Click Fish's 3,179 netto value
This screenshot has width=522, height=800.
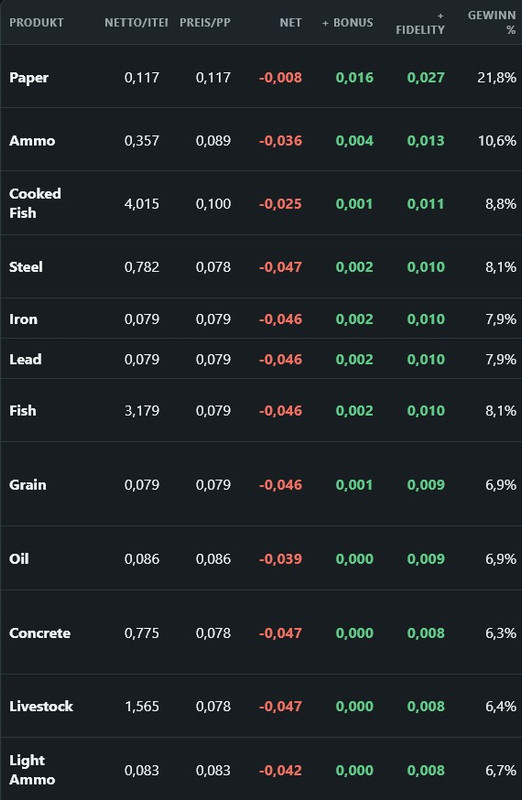click(x=141, y=411)
